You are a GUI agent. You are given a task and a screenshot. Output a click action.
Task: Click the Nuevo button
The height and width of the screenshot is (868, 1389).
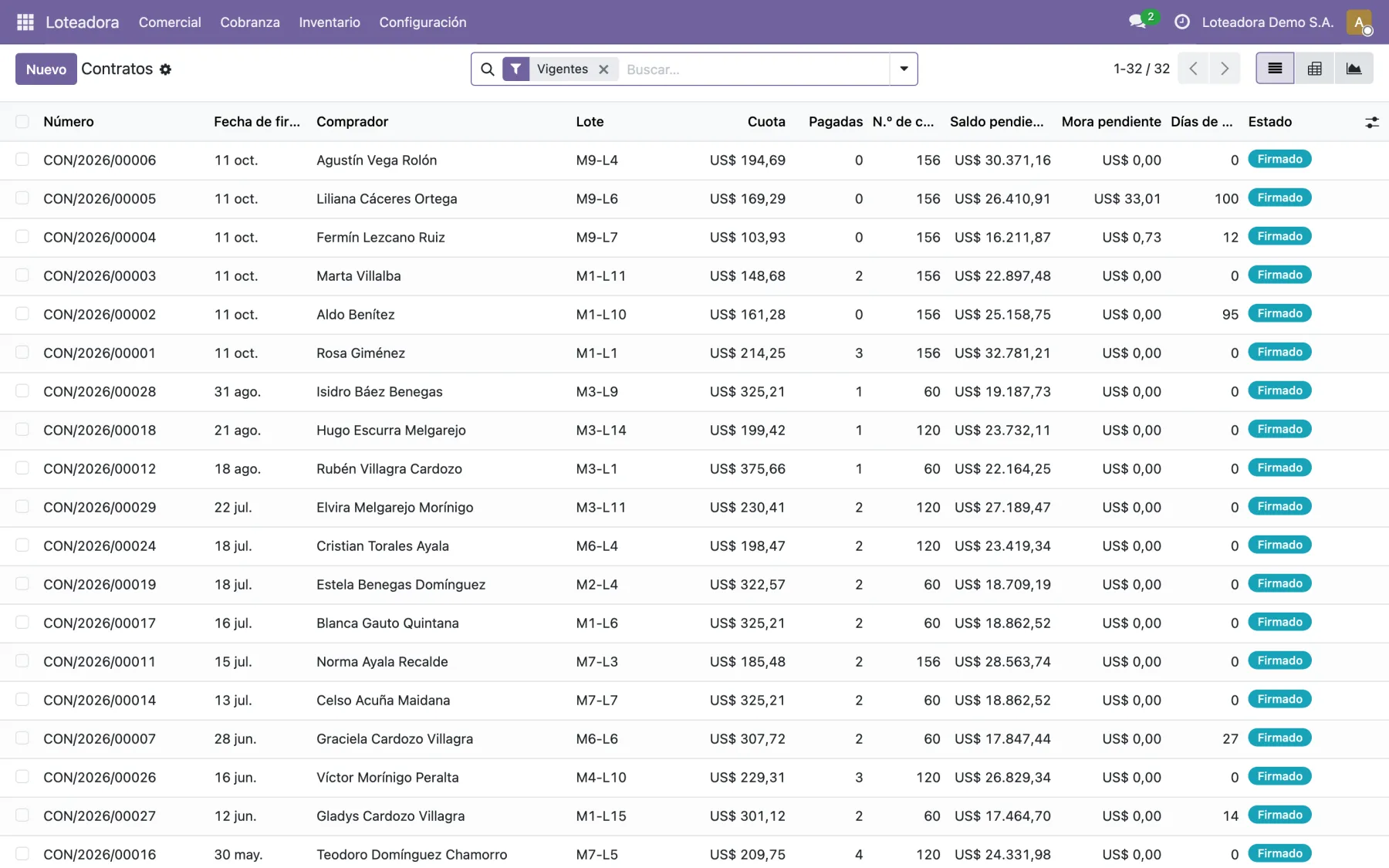pyautogui.click(x=46, y=69)
